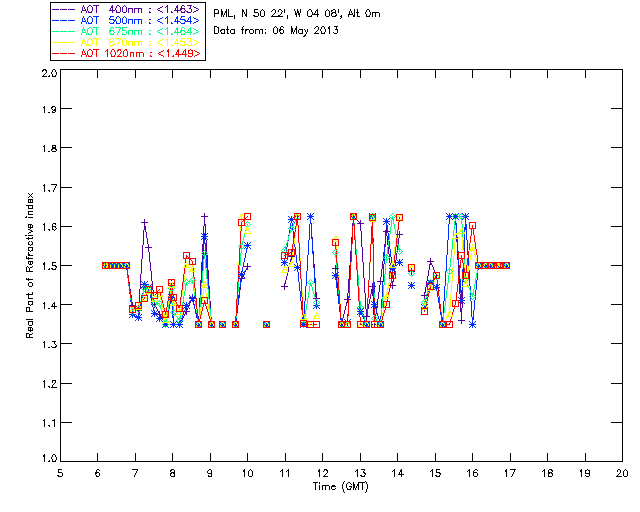Click the AOT 400nm legend entry
Viewport: 640px width, 512px height.
tap(127, 9)
